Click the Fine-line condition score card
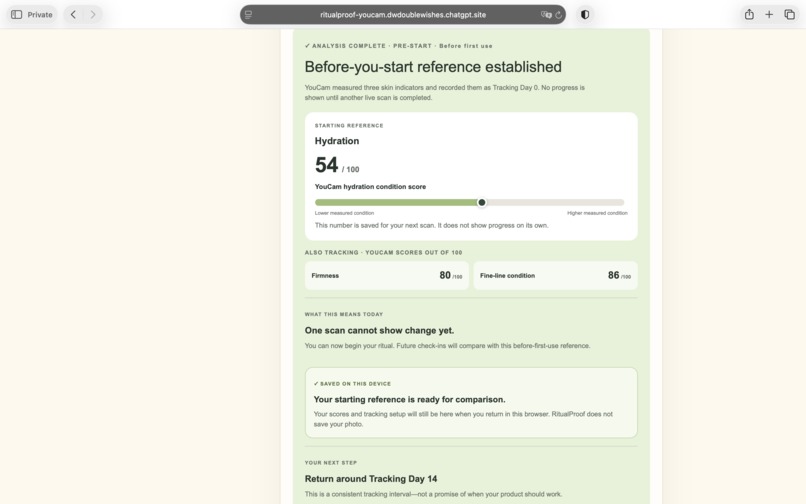This screenshot has width=806, height=504. [x=555, y=276]
